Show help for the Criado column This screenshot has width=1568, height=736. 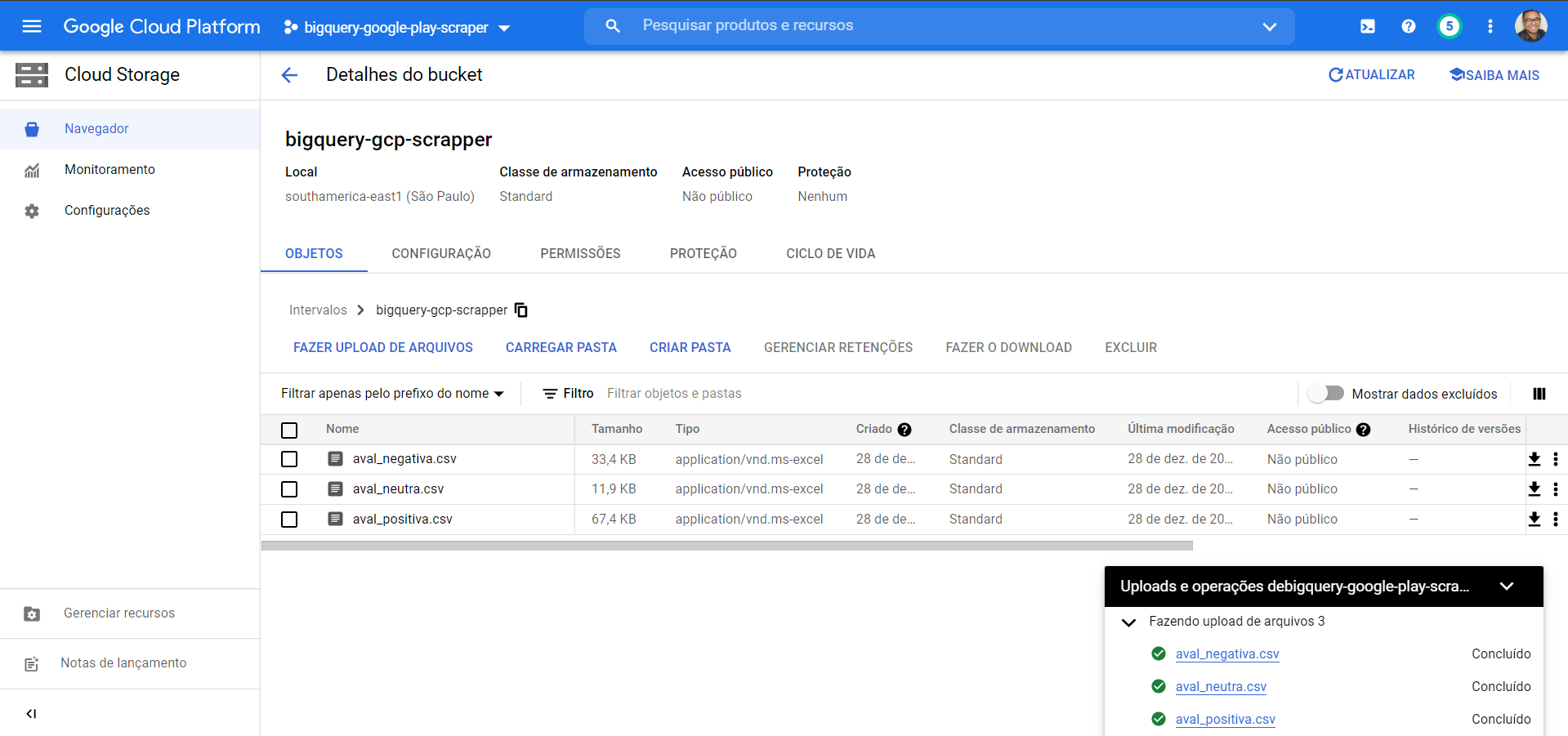[905, 430]
